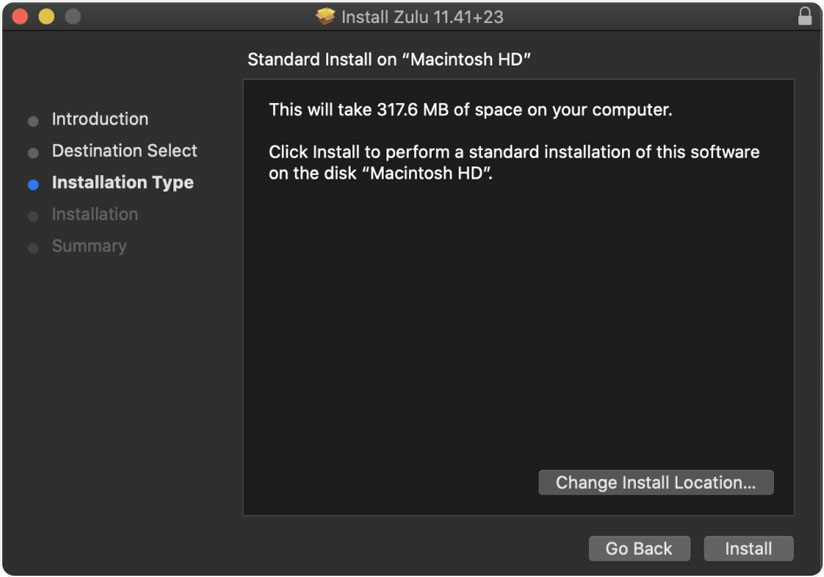Select the dimmed Installation step label
The height and width of the screenshot is (577, 824).
pyautogui.click(x=95, y=214)
